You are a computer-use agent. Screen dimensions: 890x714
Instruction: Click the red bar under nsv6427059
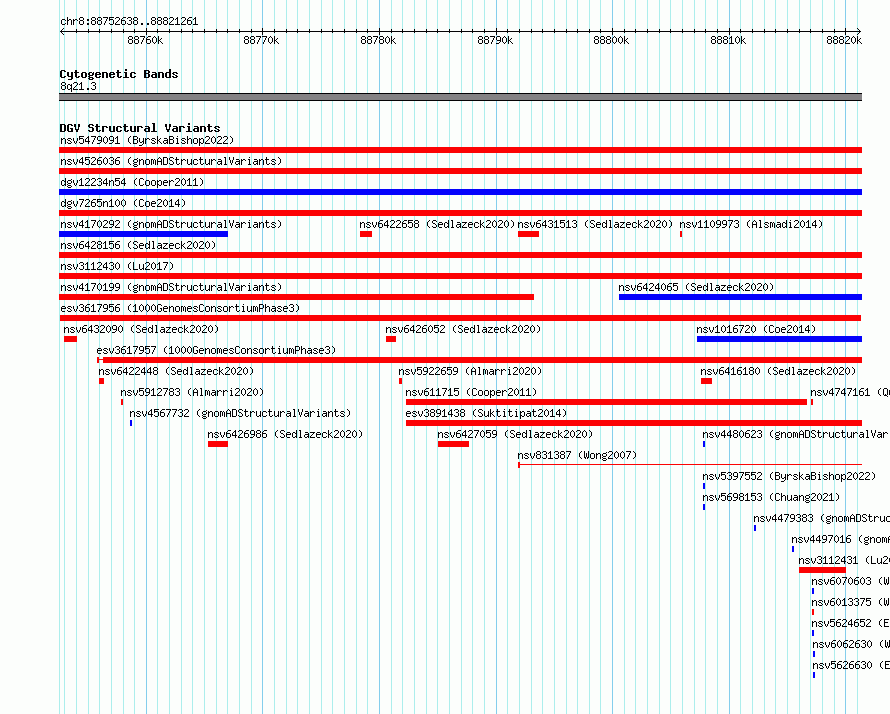[454, 444]
